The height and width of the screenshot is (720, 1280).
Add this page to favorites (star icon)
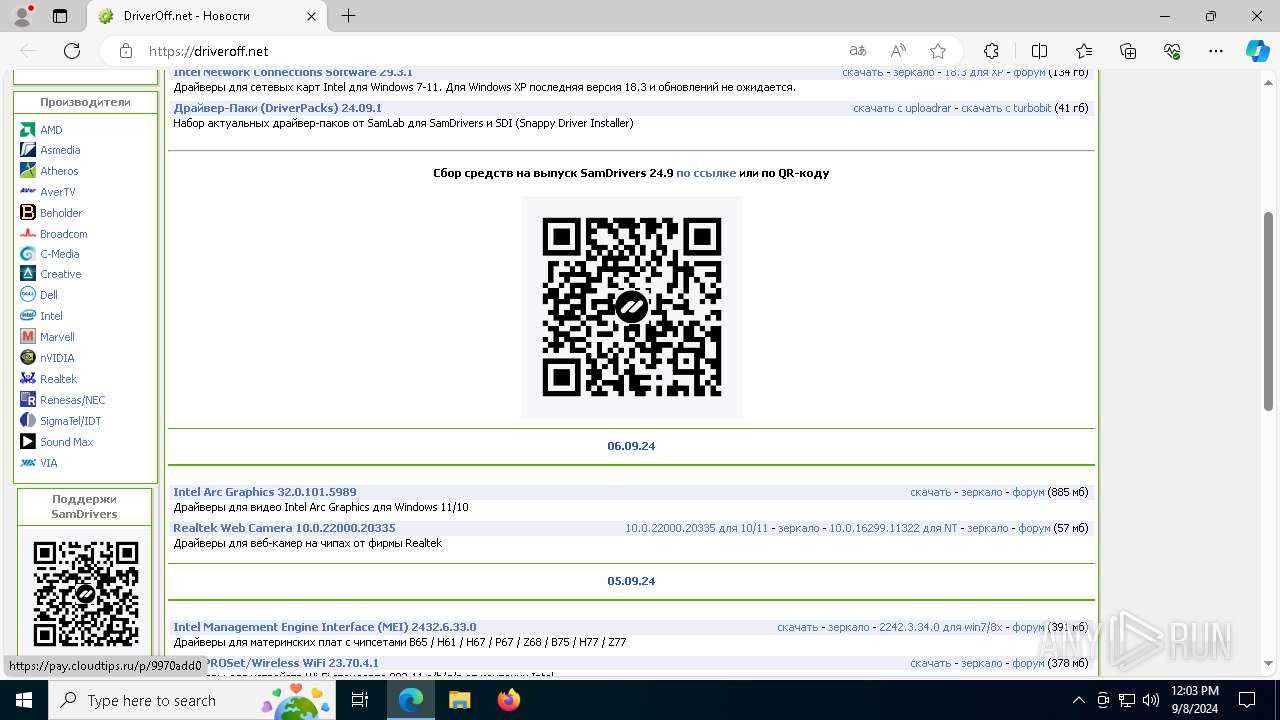[937, 51]
